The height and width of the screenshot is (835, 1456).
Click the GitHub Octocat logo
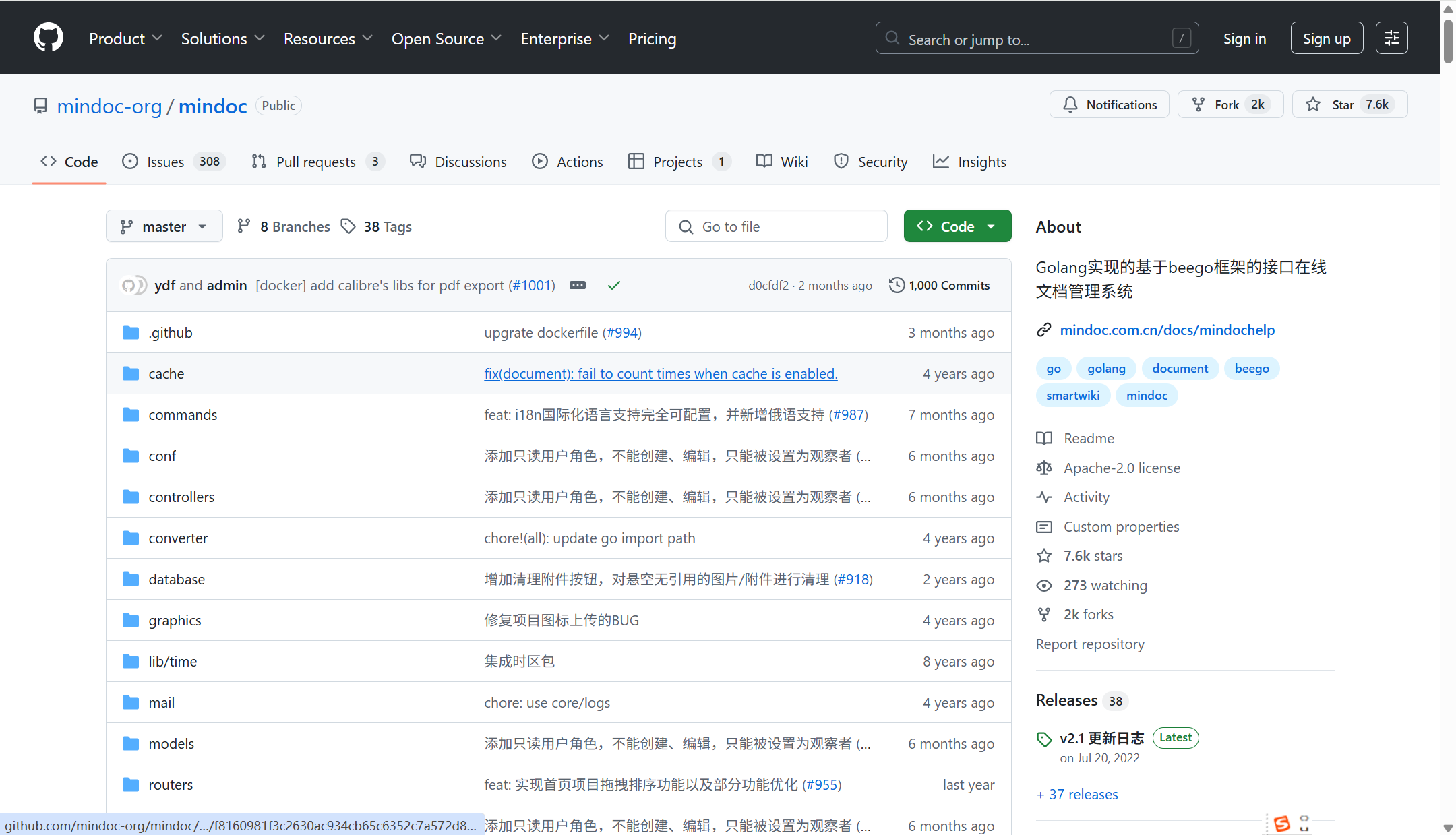pyautogui.click(x=49, y=38)
